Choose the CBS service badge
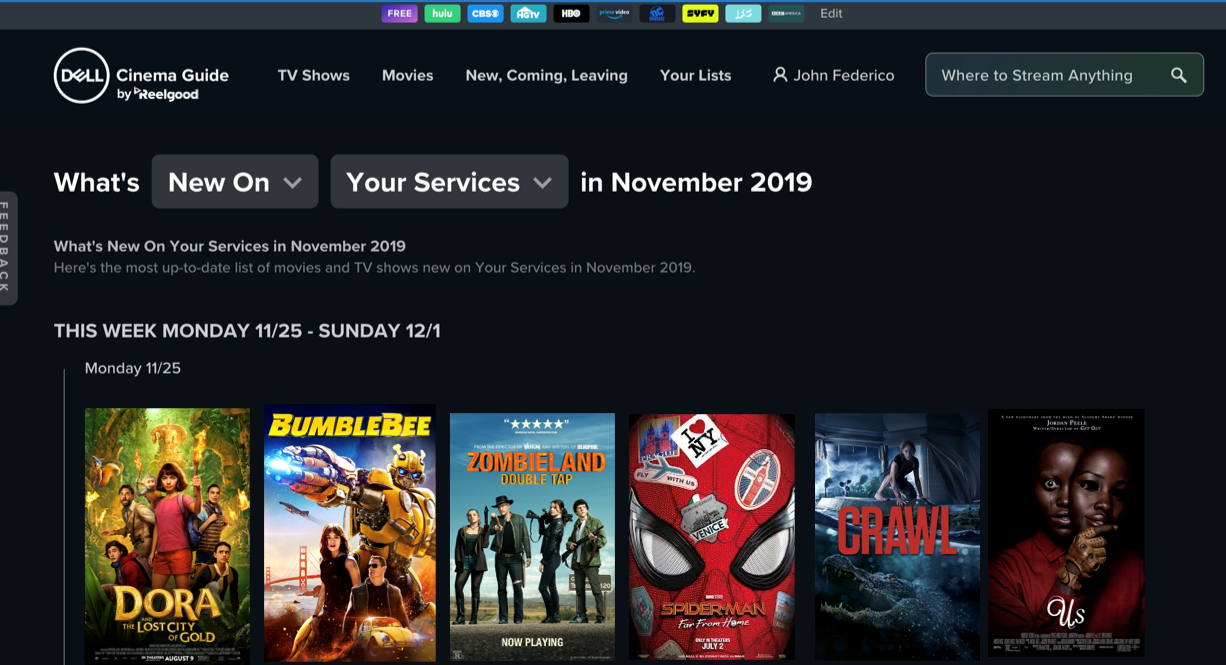 tap(485, 14)
